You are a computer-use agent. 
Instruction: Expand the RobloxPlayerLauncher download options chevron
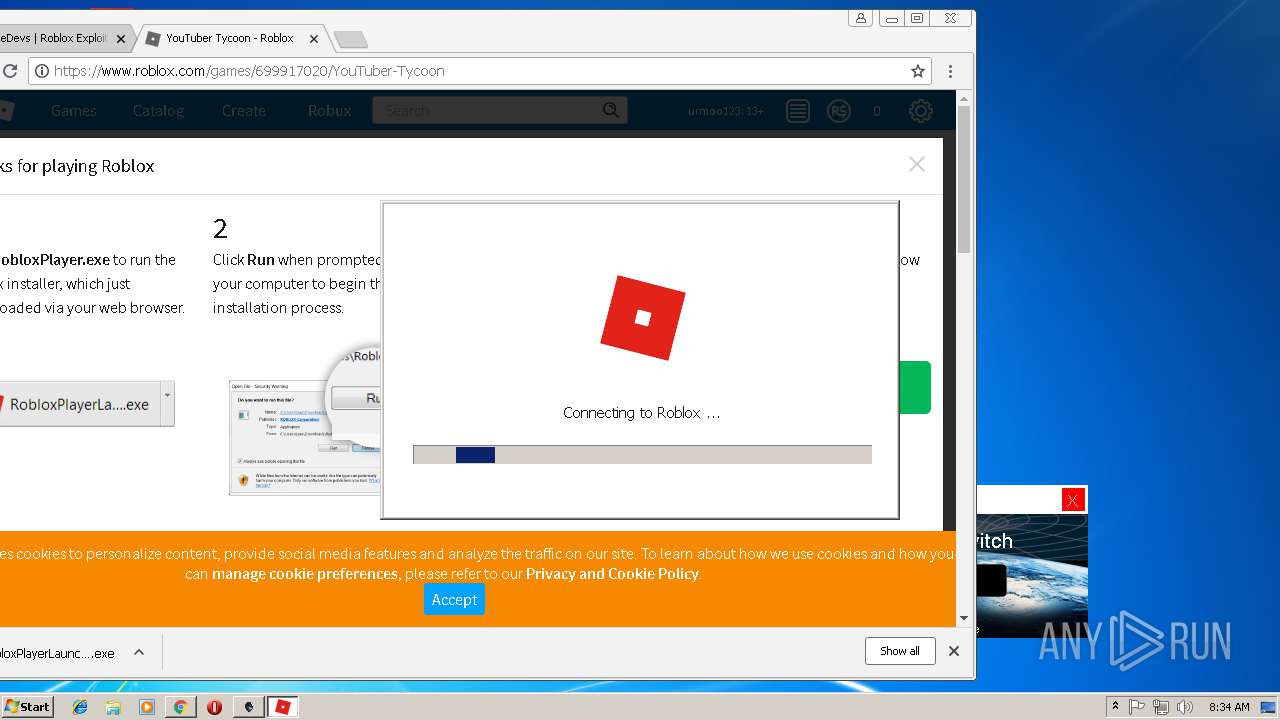pos(139,652)
